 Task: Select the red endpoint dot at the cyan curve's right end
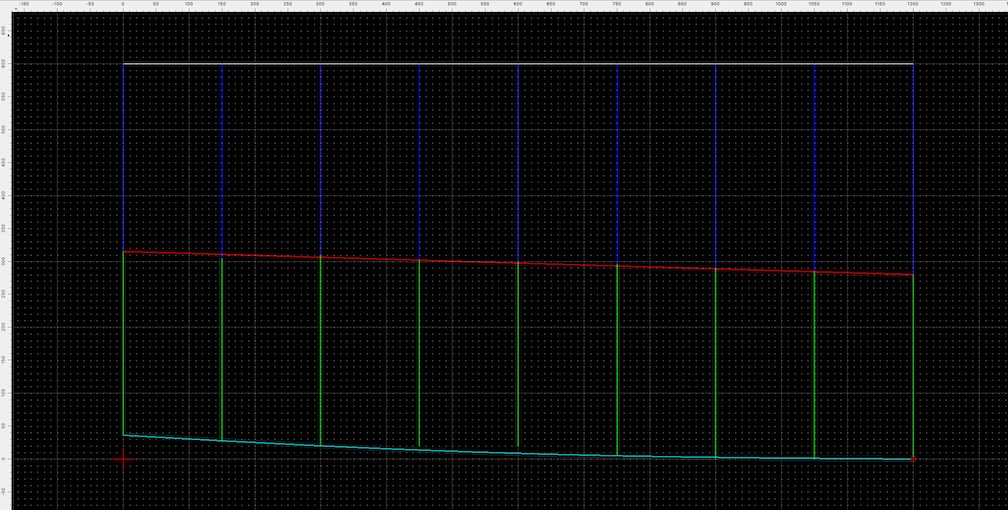912,460
